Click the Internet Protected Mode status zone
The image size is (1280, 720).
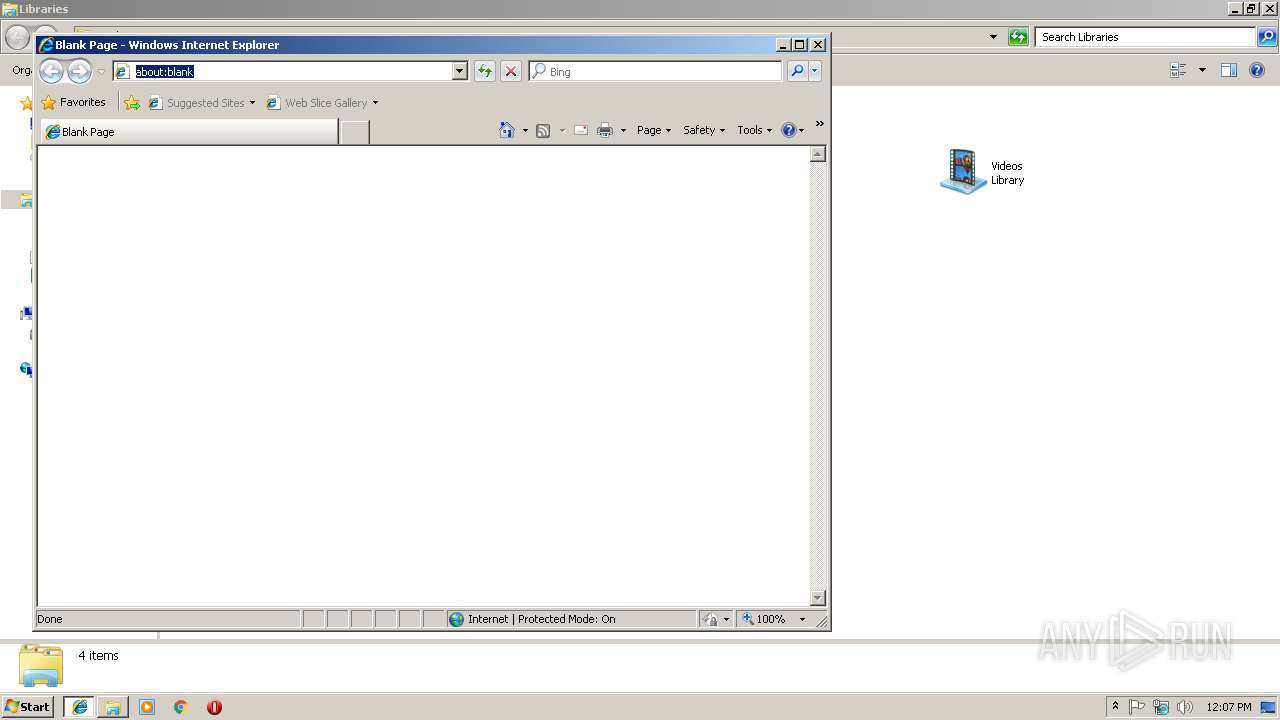tap(571, 619)
